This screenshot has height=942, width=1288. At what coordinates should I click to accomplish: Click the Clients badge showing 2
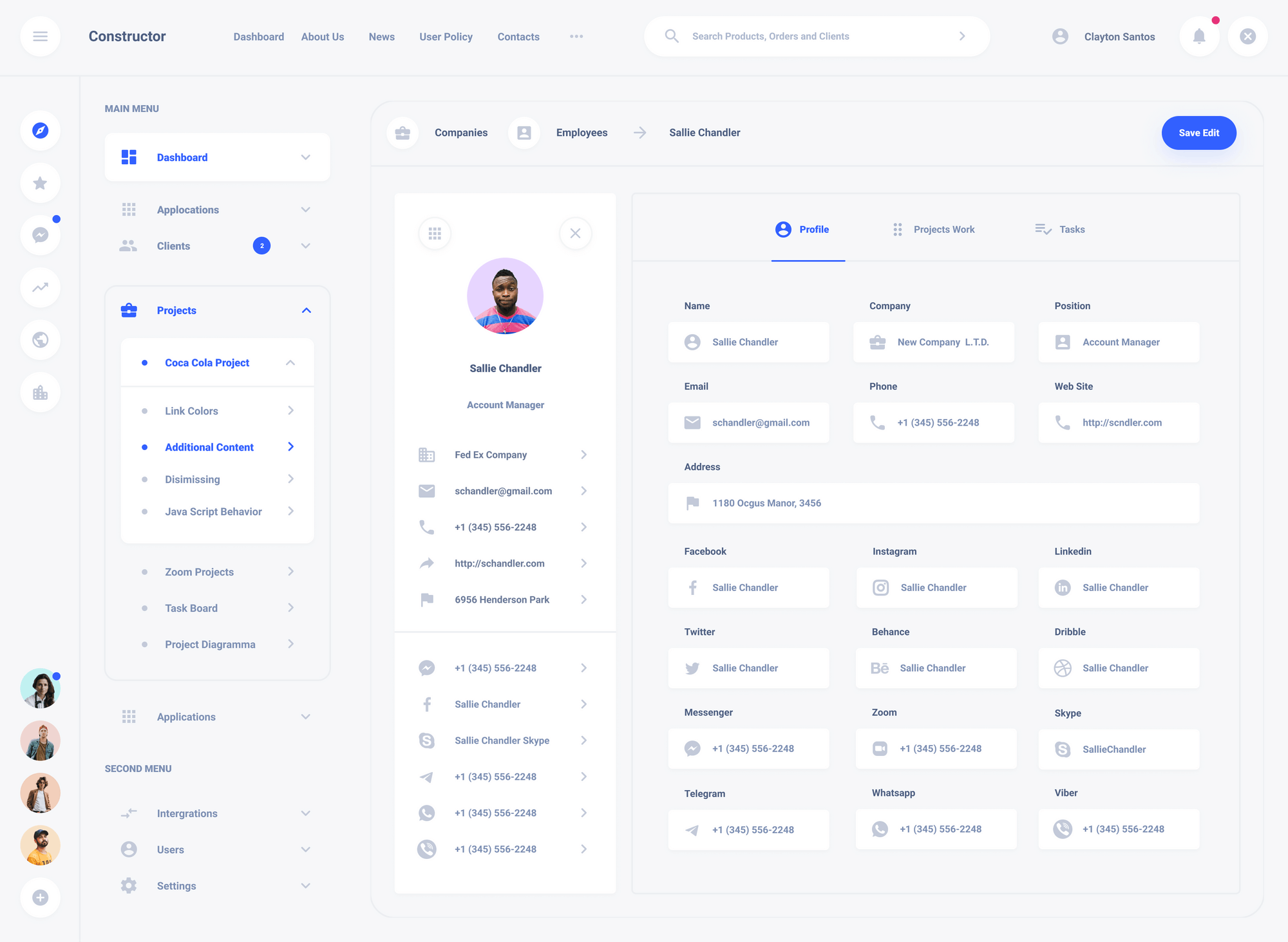pos(261,245)
